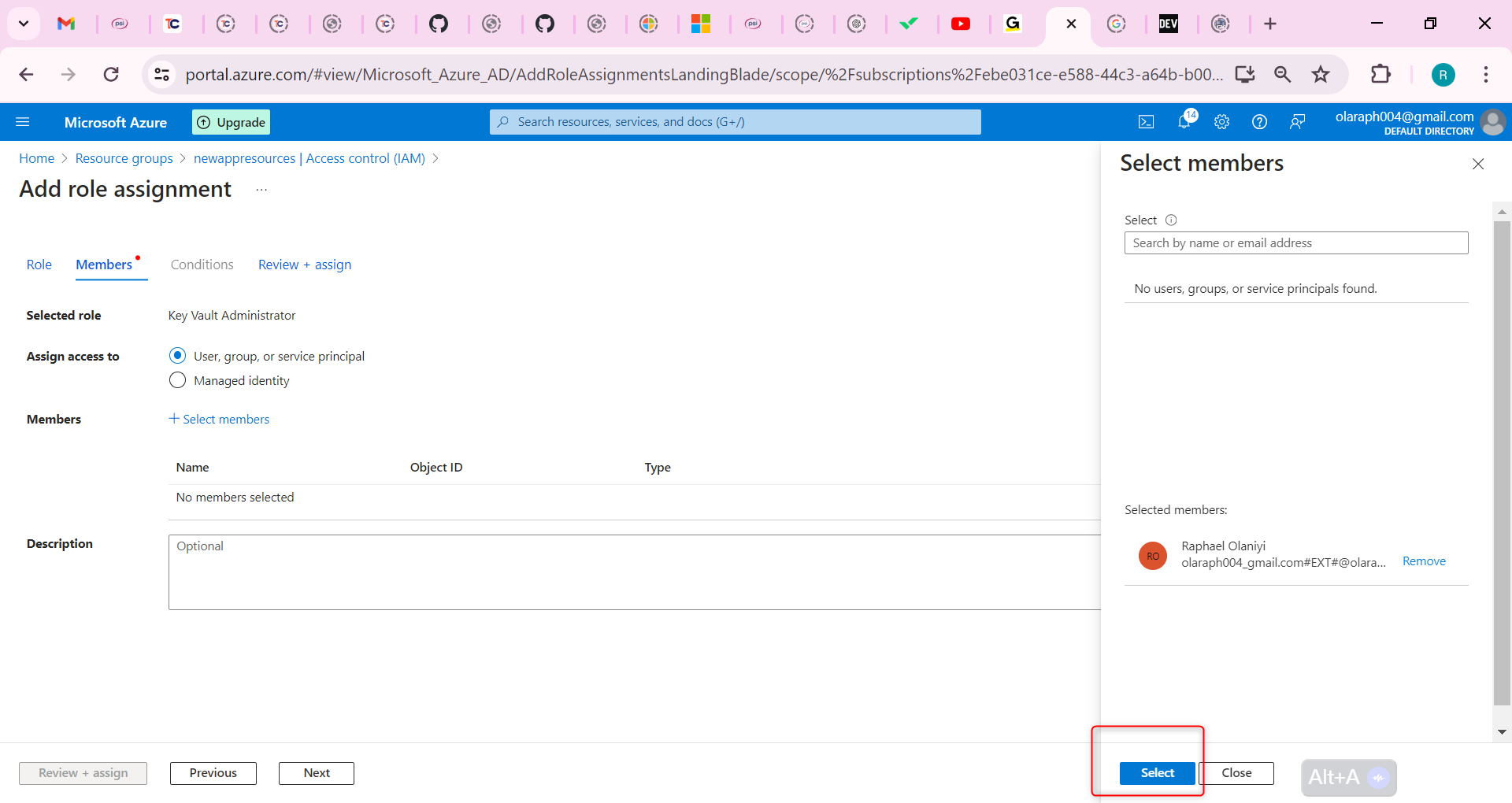
Task: Install the app from the address bar icon
Action: [x=1245, y=75]
